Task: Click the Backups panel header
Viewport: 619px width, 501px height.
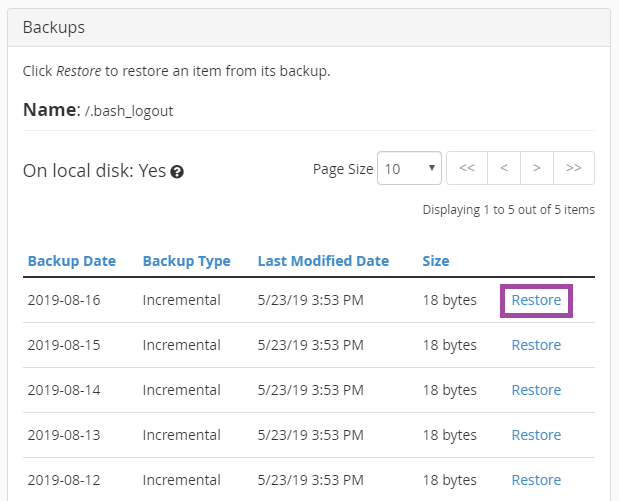Action: tap(54, 27)
